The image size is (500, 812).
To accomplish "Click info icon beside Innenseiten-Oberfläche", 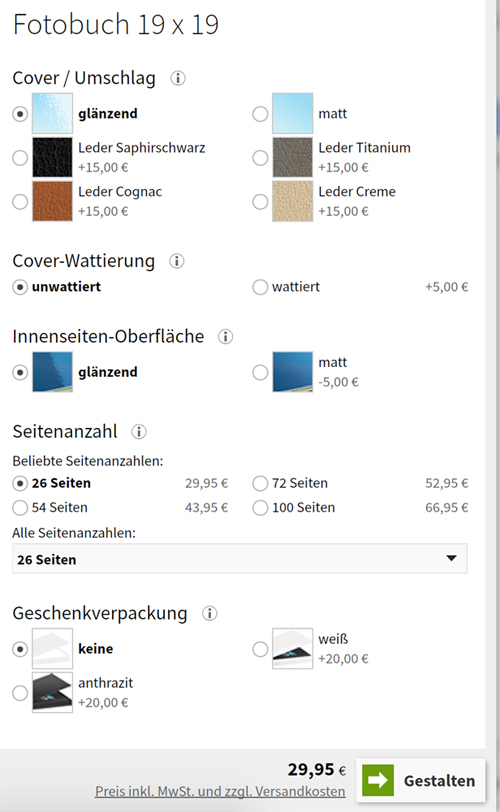I will 225,337.
